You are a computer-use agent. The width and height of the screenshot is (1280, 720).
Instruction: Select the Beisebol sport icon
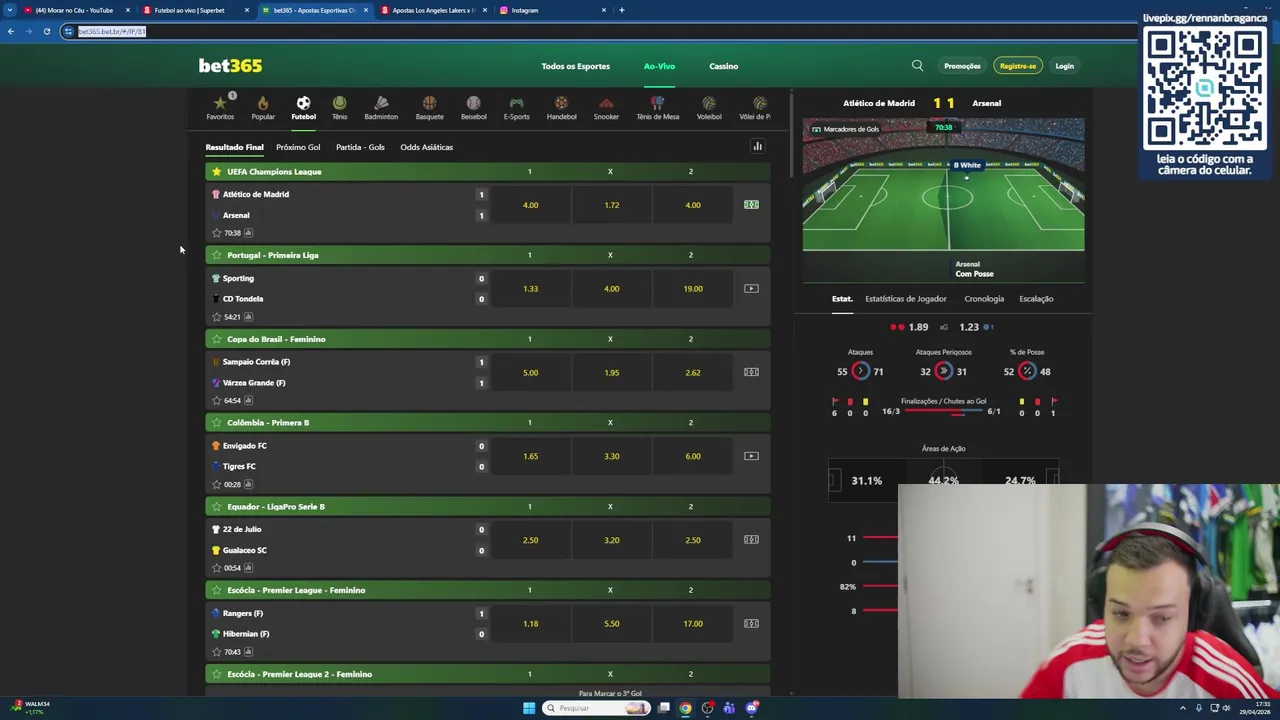click(473, 108)
